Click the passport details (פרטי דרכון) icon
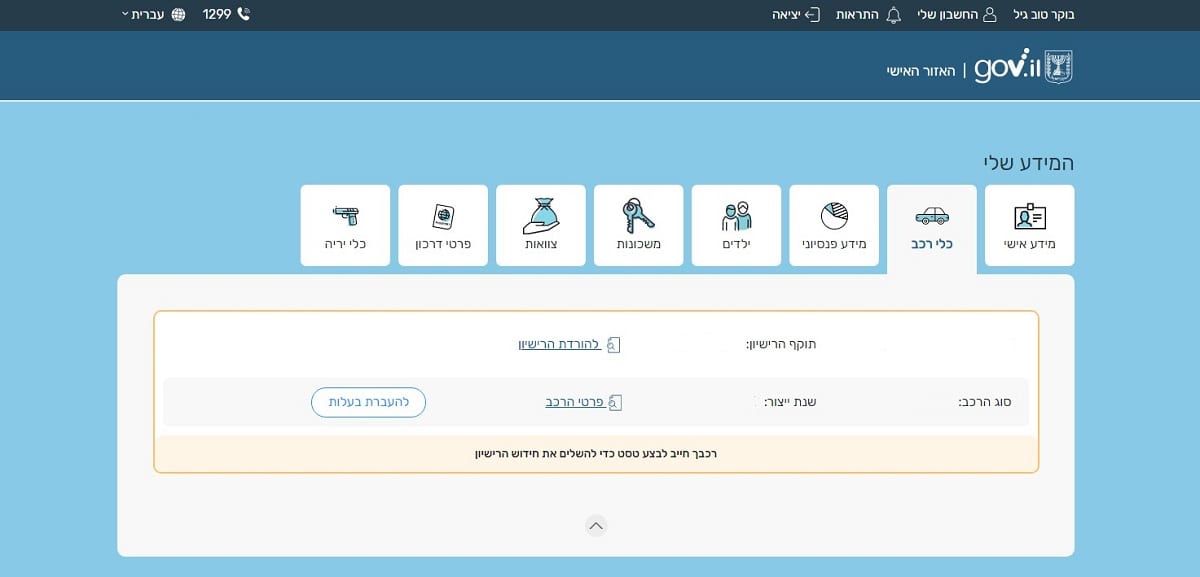The width and height of the screenshot is (1200, 577). coord(443,216)
